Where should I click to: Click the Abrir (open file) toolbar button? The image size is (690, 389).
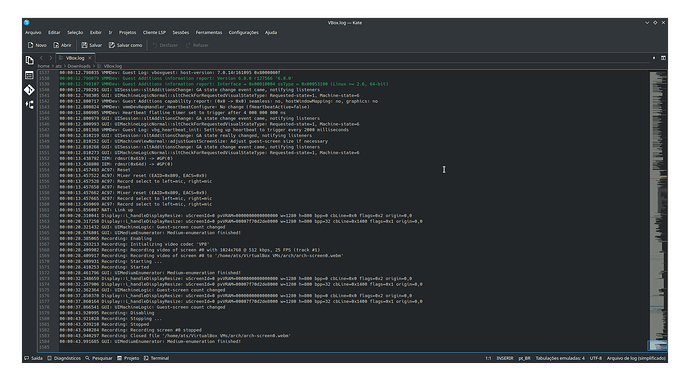click(62, 45)
